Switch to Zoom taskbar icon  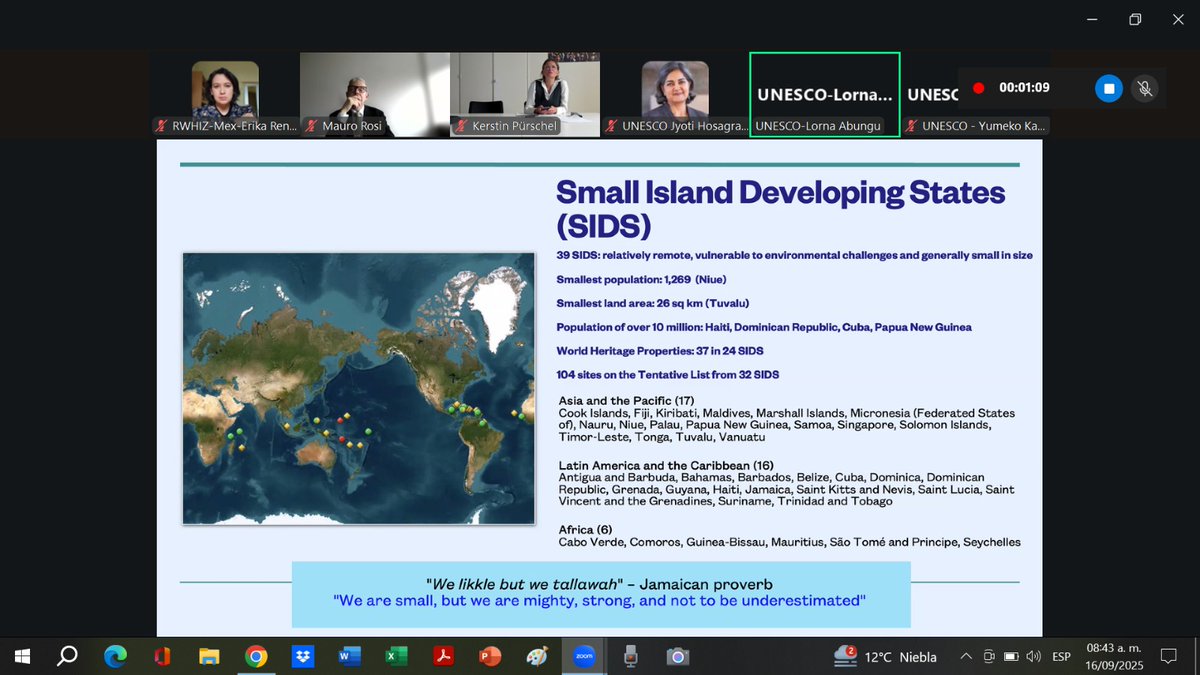coord(583,657)
